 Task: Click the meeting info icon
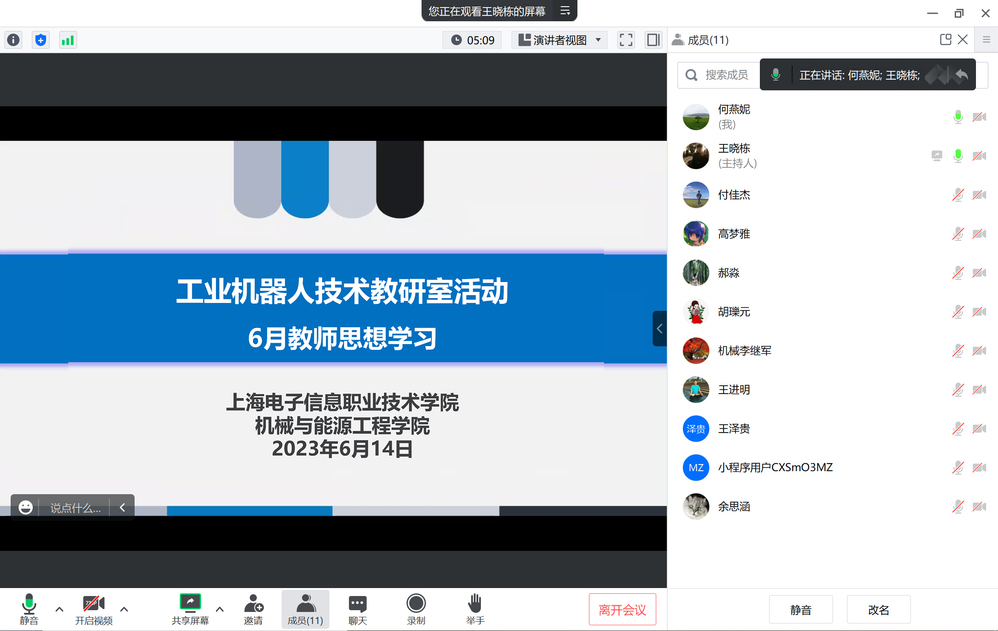point(13,40)
